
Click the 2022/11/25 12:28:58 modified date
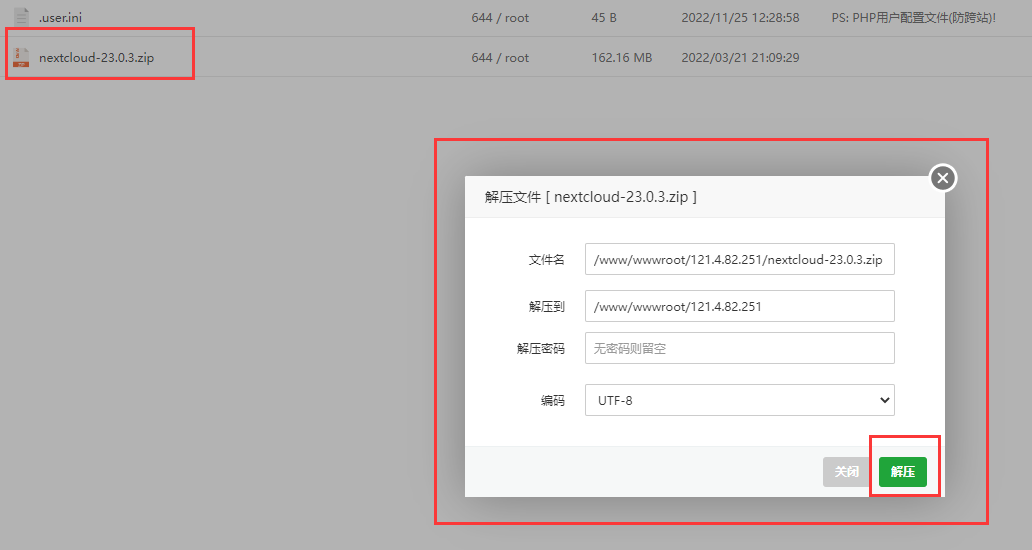click(x=740, y=18)
